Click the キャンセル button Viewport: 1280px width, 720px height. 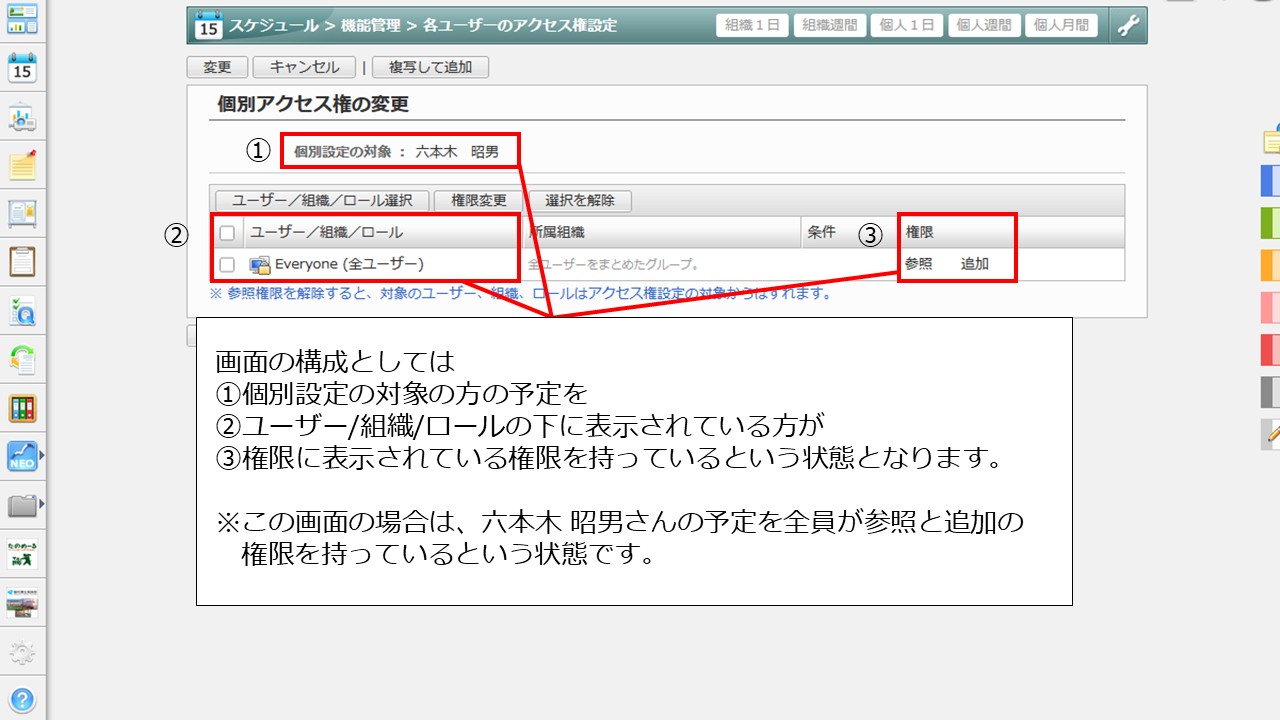coord(304,67)
